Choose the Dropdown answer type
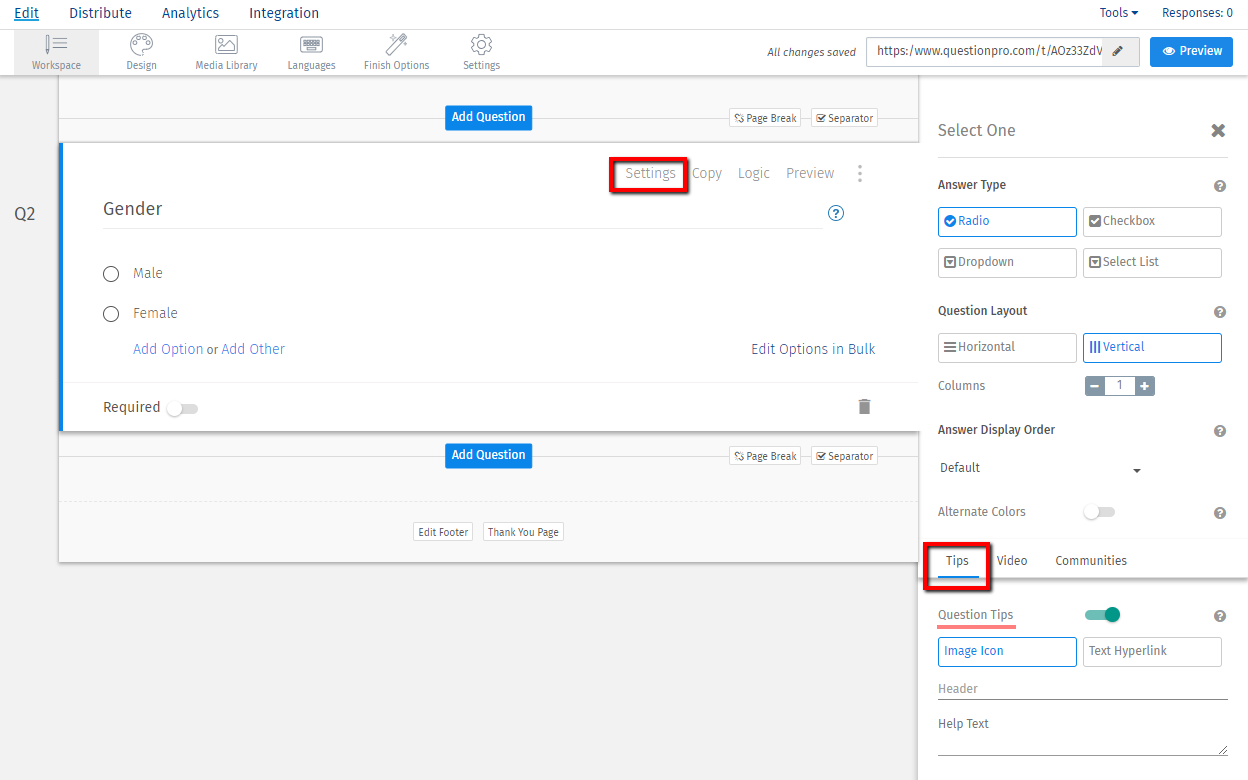1248x780 pixels. pyautogui.click(x=1006, y=262)
